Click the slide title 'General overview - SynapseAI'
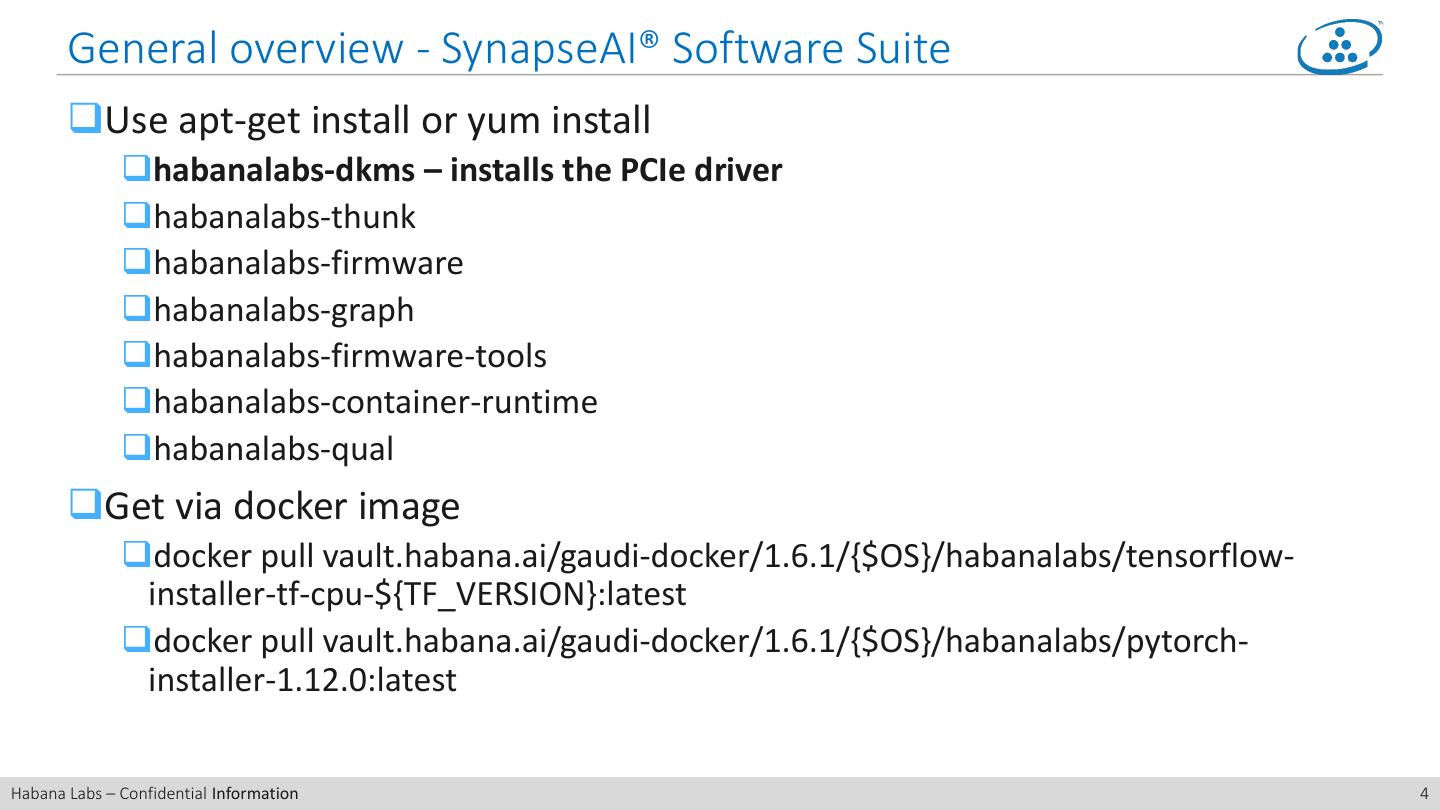Screen dimensions: 1440x810 [x=508, y=48]
